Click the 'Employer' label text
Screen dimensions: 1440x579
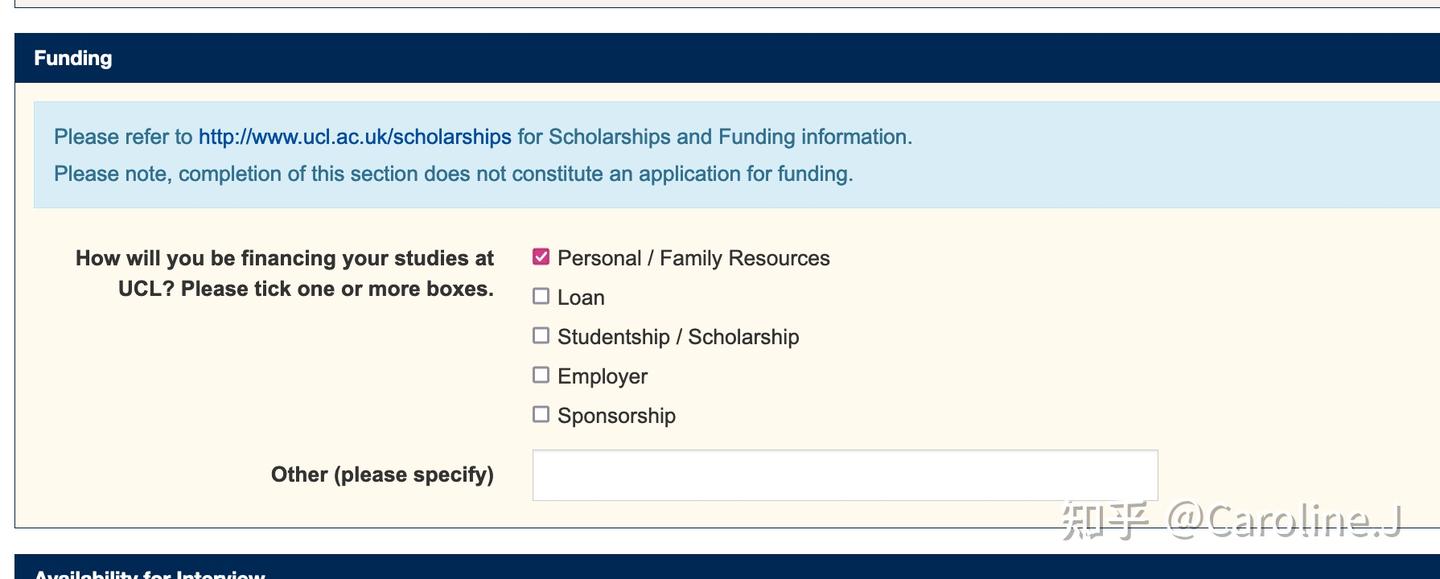click(603, 377)
